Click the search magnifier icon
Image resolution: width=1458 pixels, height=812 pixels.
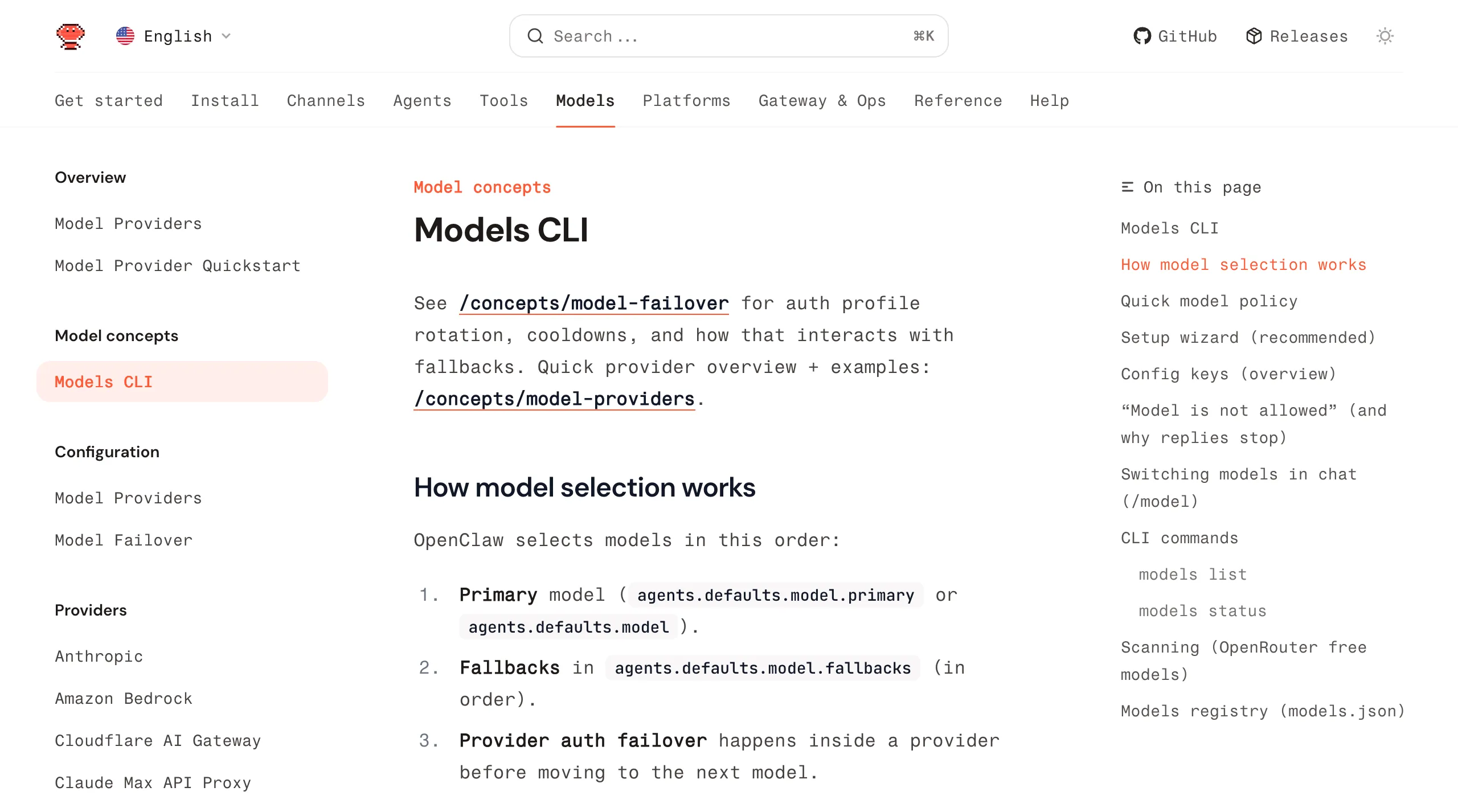coord(535,36)
